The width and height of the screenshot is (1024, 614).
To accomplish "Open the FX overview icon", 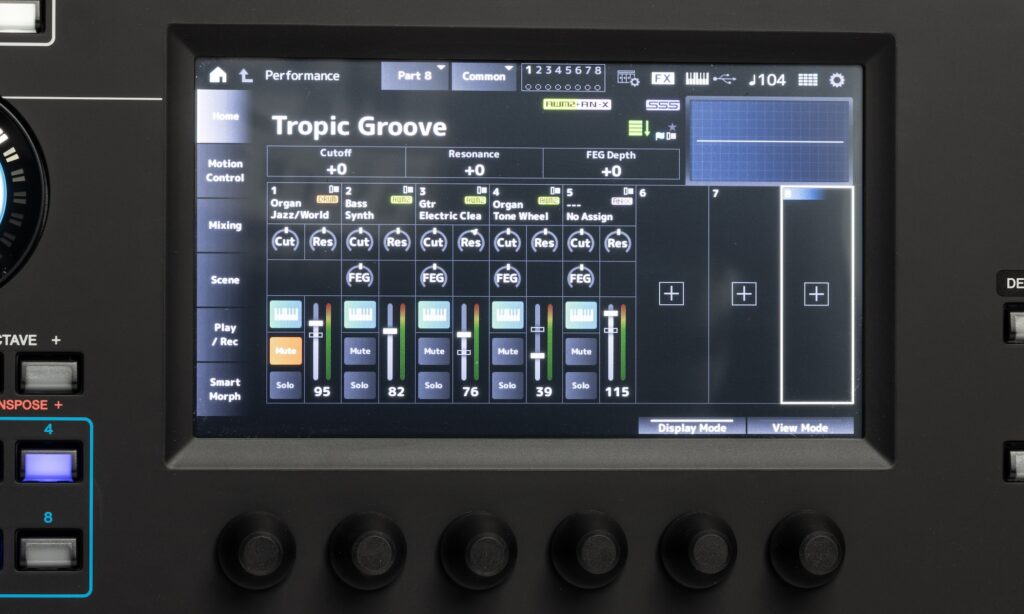I will point(663,78).
